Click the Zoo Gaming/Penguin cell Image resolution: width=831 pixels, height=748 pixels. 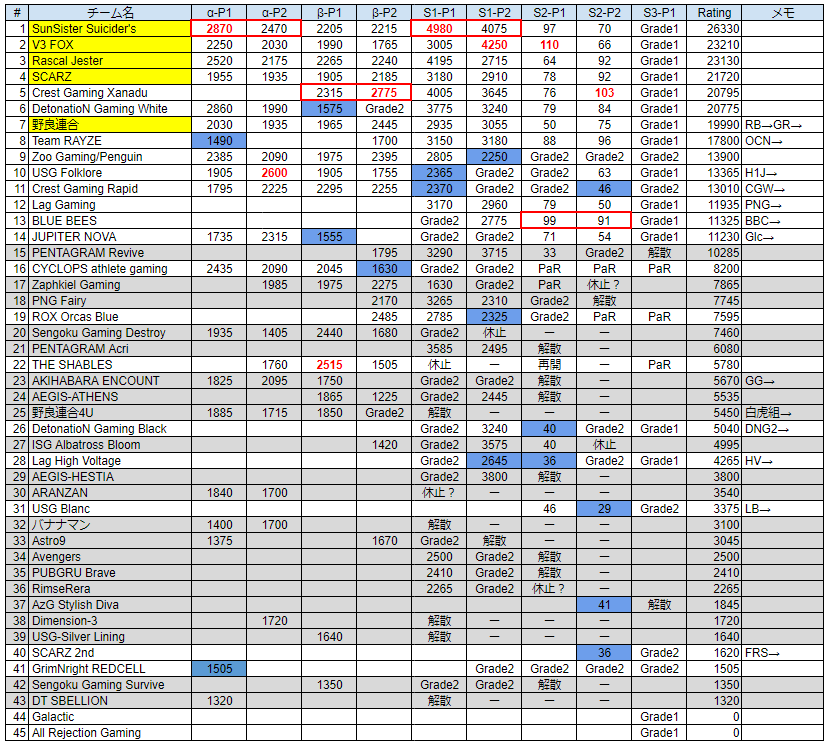pos(110,156)
